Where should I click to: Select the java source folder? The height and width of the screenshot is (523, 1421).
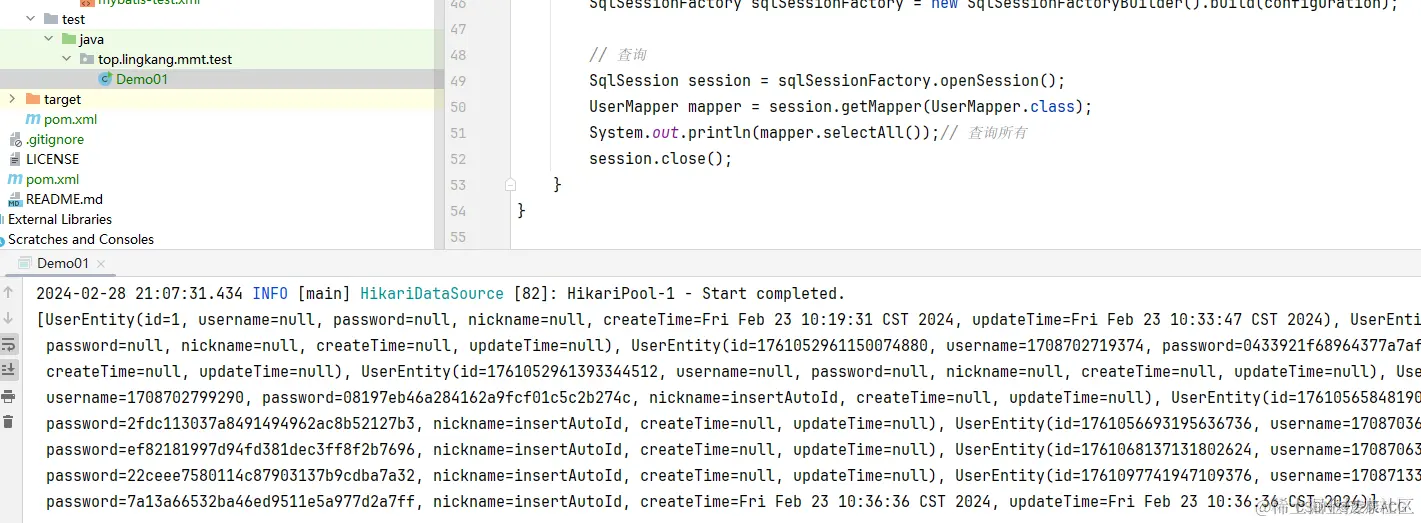tap(91, 39)
